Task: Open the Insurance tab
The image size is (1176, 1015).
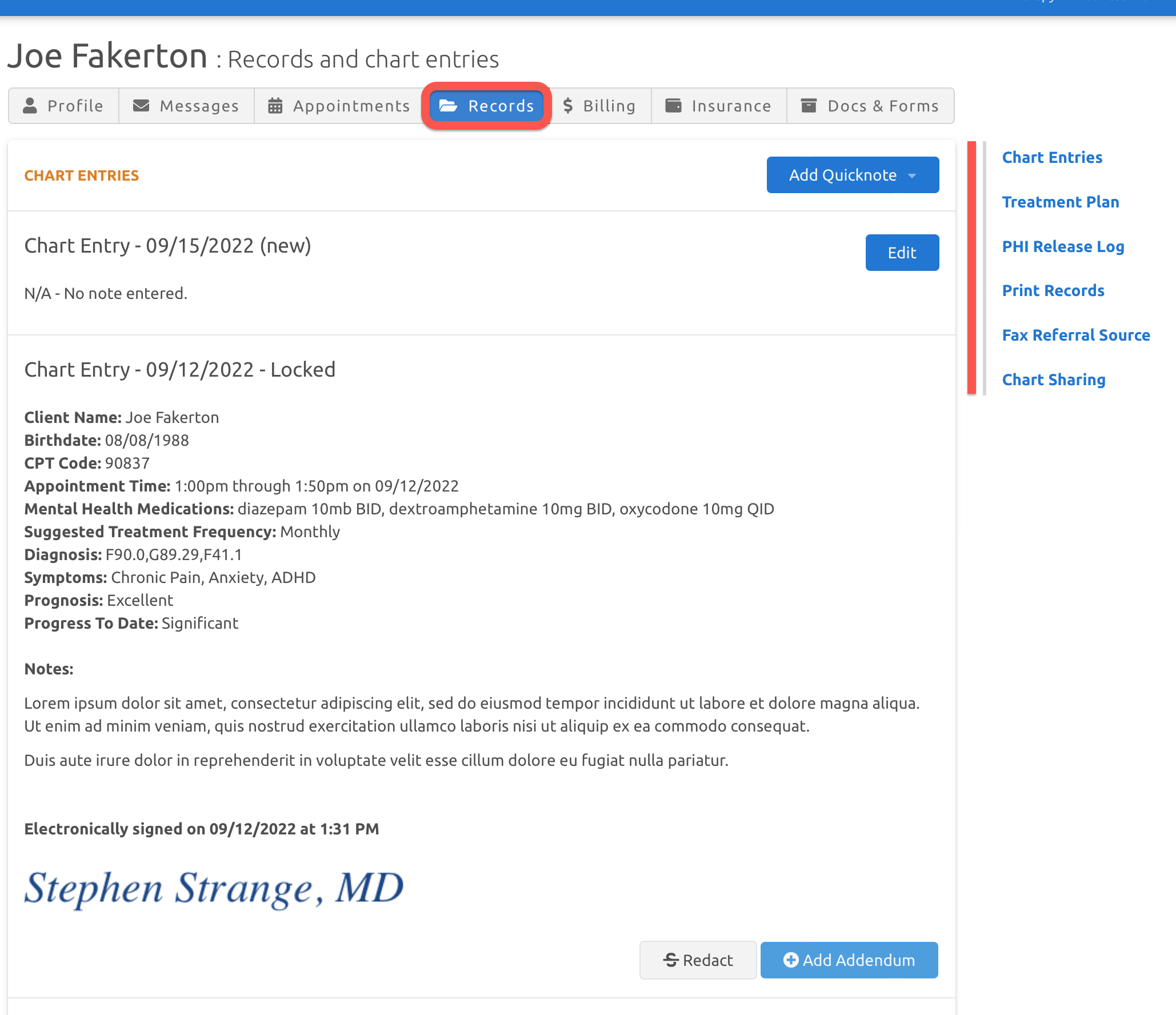Action: click(x=719, y=106)
